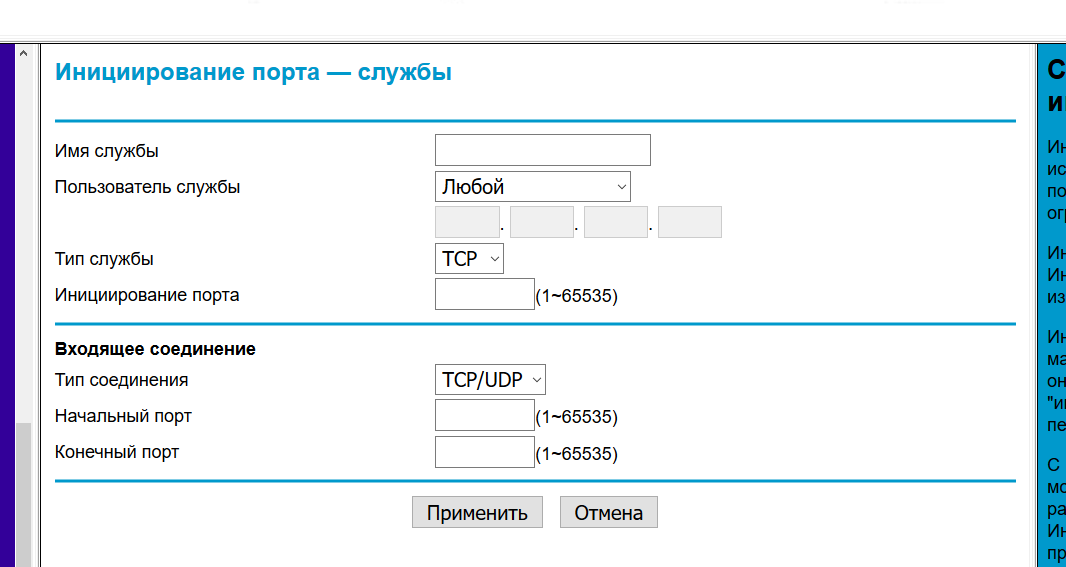Click the Пользователь службы label text
The width and height of the screenshot is (1066, 567).
tap(147, 187)
